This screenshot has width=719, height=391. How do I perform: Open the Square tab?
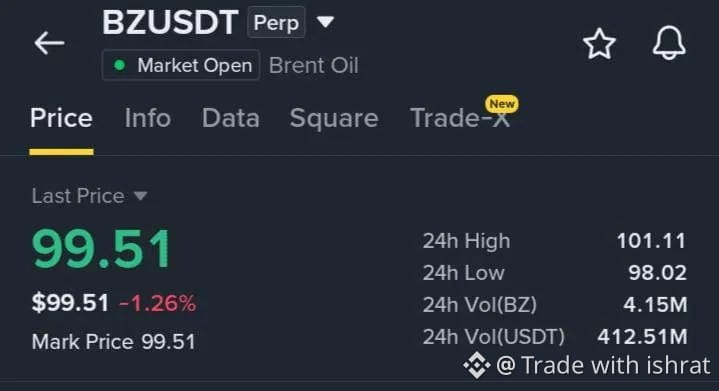334,119
